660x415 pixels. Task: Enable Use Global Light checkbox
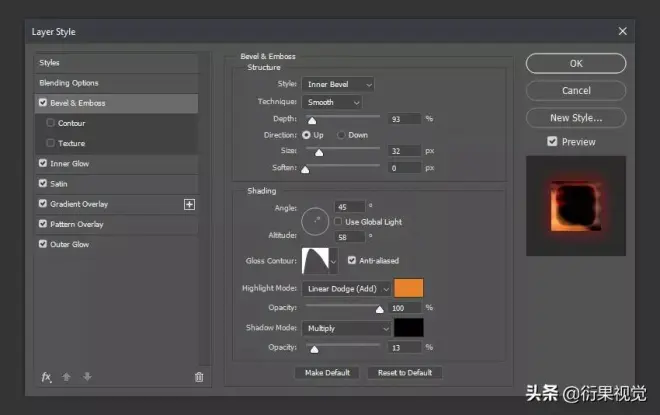(x=338, y=221)
